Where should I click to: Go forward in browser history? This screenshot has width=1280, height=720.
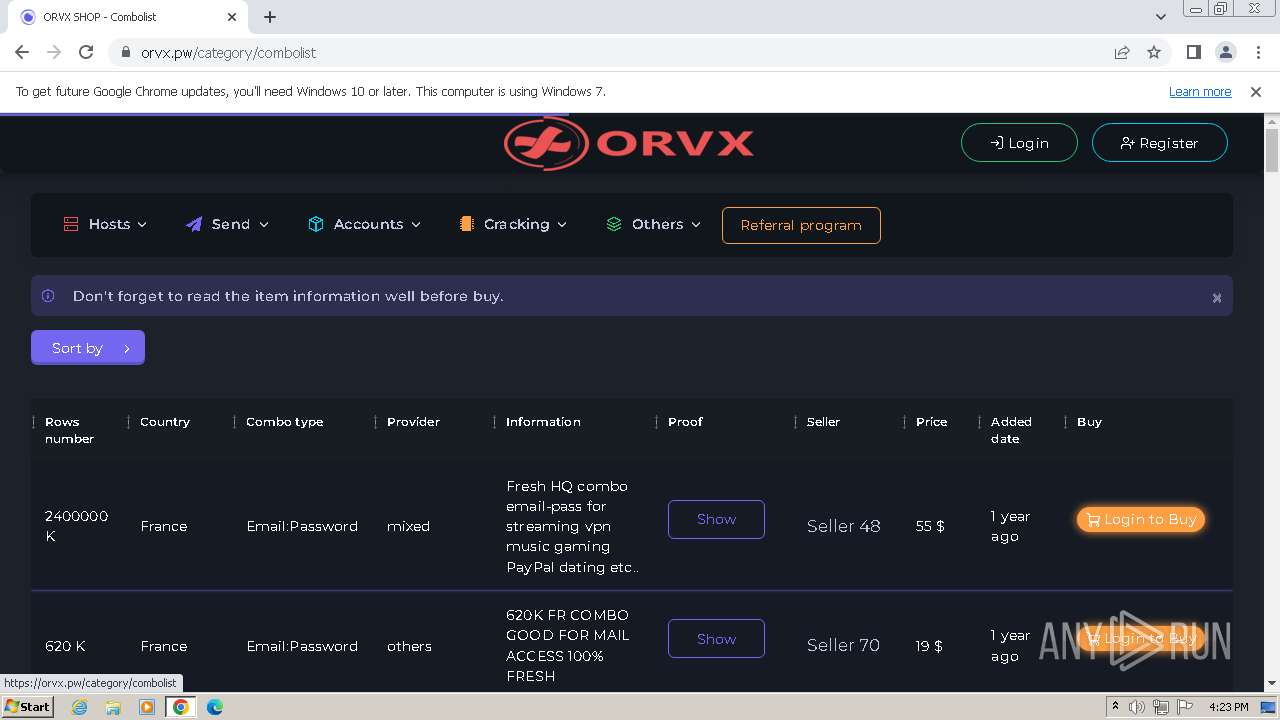coord(54,52)
